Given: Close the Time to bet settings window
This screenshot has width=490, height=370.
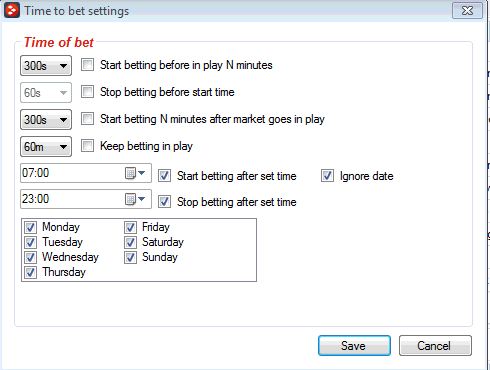Looking at the screenshot, I should [467, 11].
